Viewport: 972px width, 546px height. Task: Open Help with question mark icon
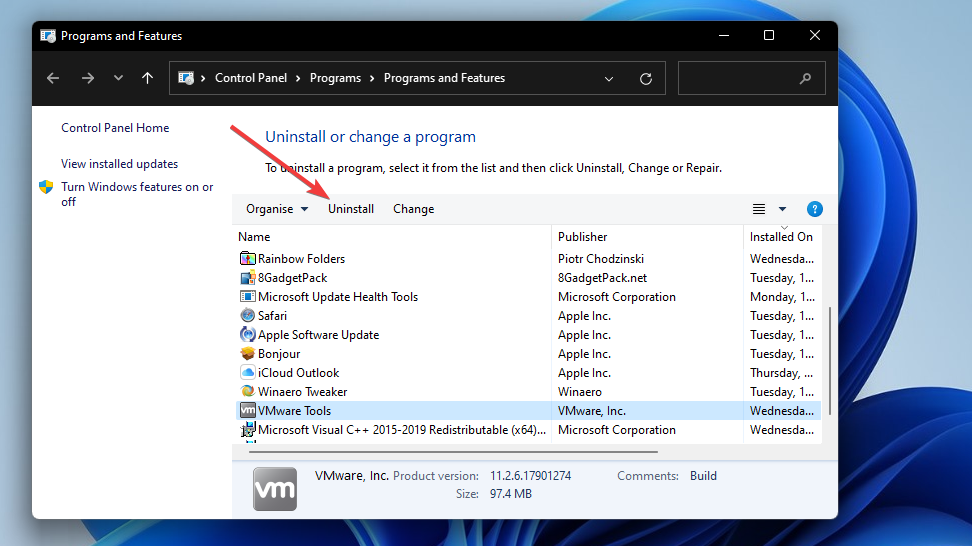(x=815, y=209)
